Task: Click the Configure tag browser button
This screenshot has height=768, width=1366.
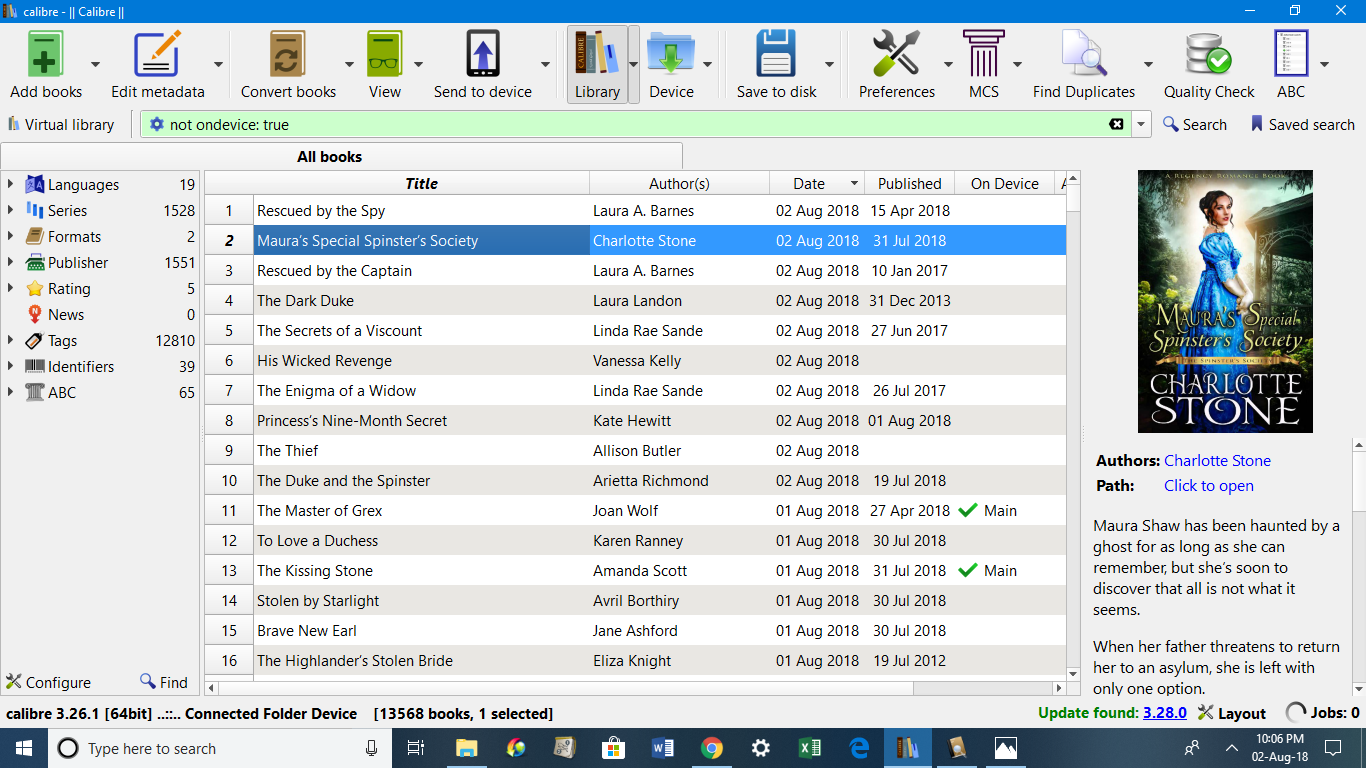Action: tap(48, 682)
